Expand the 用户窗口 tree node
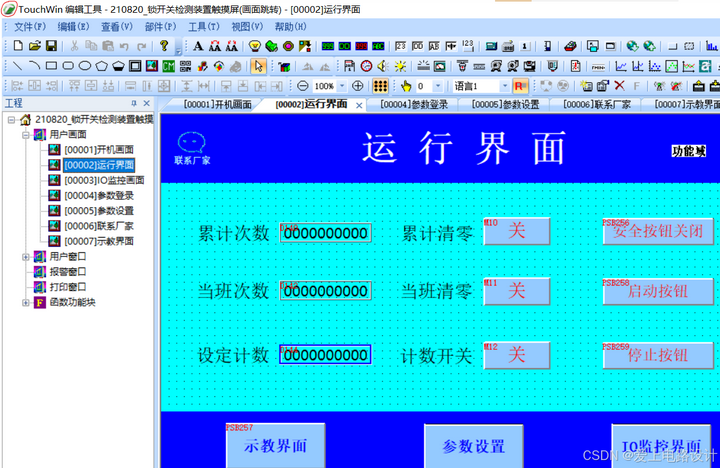Image resolution: width=720 pixels, height=468 pixels. 26,257
